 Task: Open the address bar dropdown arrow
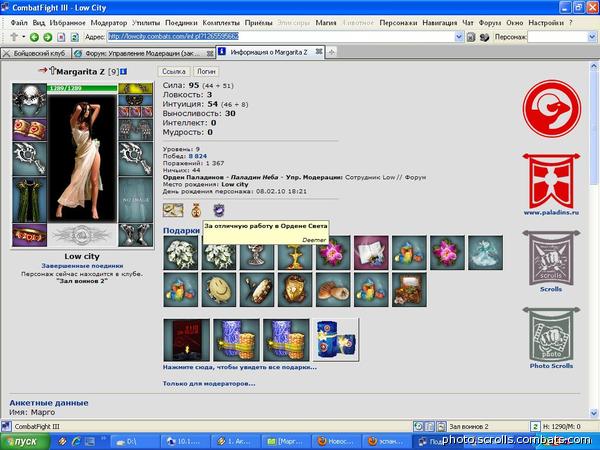459,37
